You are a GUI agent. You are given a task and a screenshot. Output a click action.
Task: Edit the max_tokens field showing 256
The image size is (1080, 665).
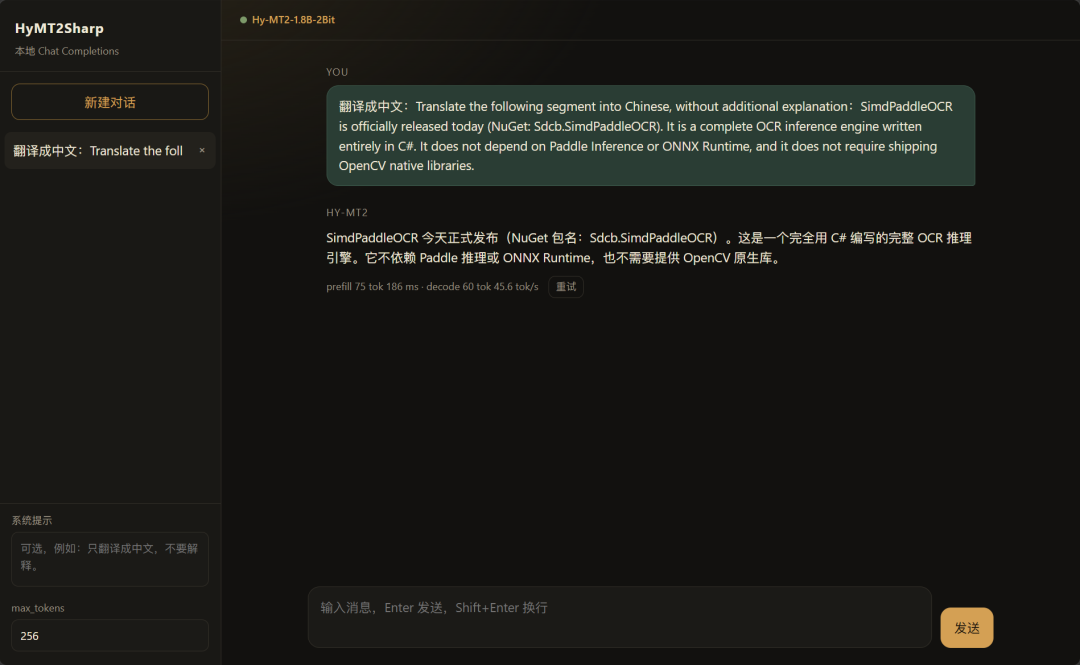coord(110,635)
